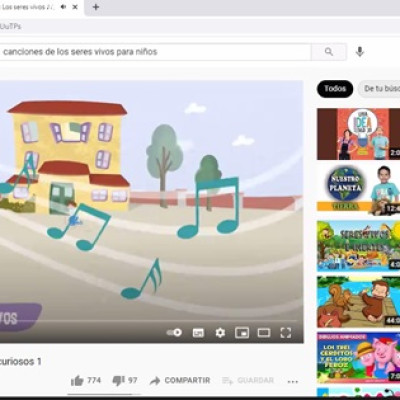Start voice search with microphone icon
400x400 pixels.
point(360,52)
